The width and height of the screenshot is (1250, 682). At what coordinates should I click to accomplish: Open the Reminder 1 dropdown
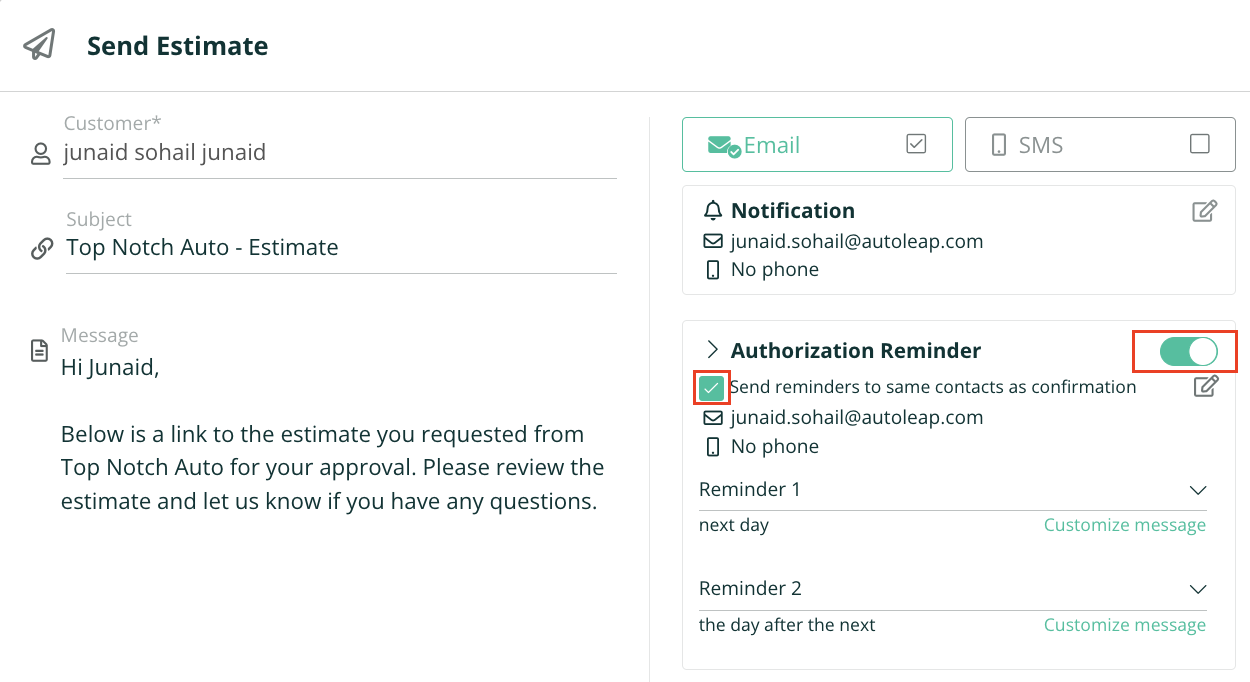pos(1197,490)
